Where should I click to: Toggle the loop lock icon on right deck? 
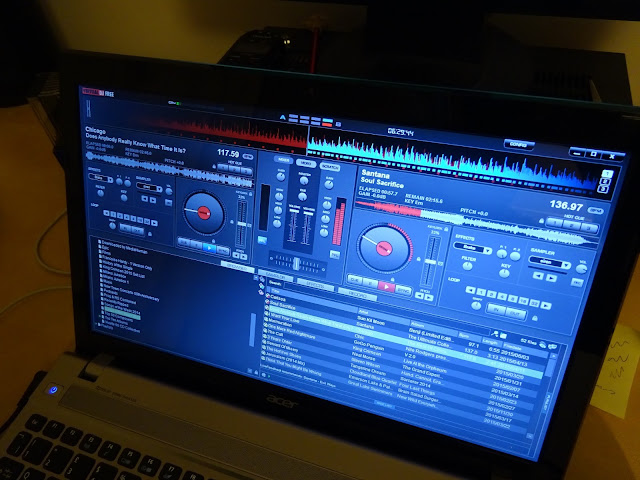click(x=535, y=318)
